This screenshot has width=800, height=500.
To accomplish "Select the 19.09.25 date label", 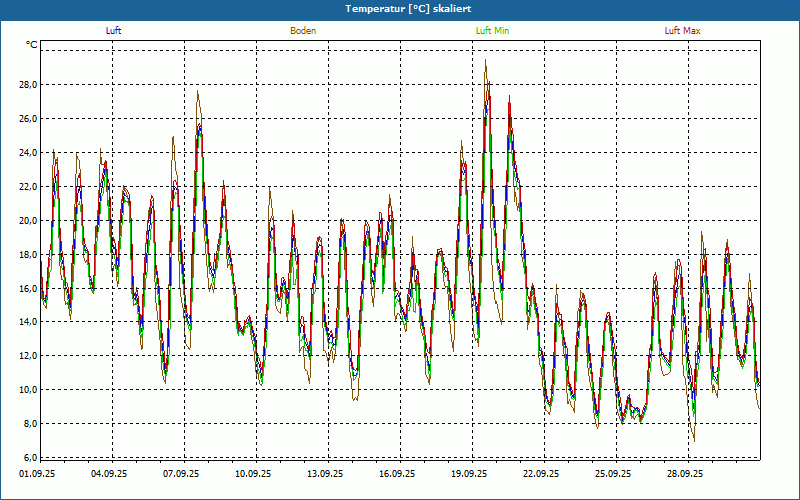I will click(469, 475).
